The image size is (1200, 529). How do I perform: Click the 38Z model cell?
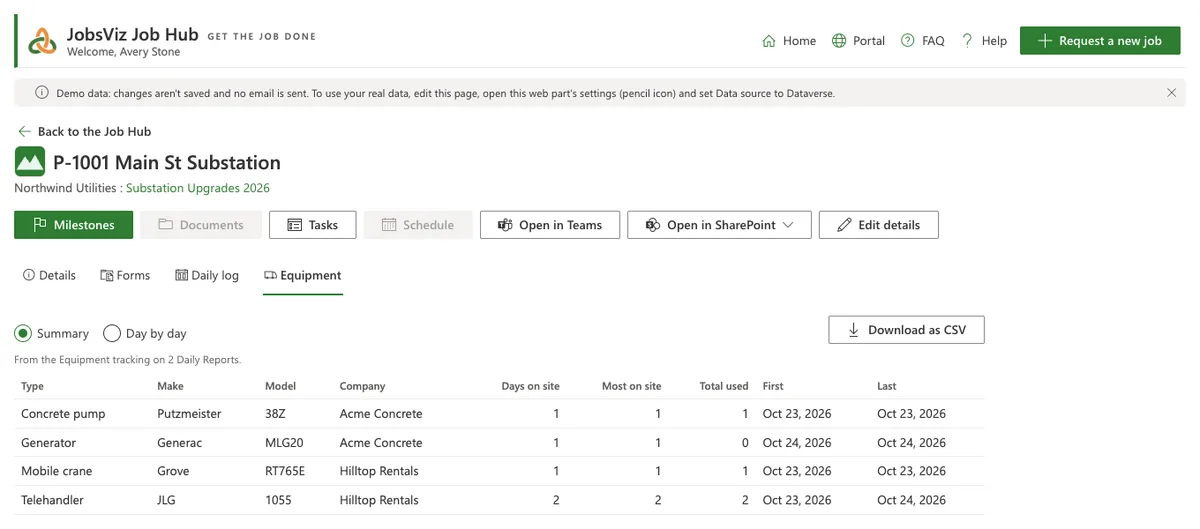(277, 414)
